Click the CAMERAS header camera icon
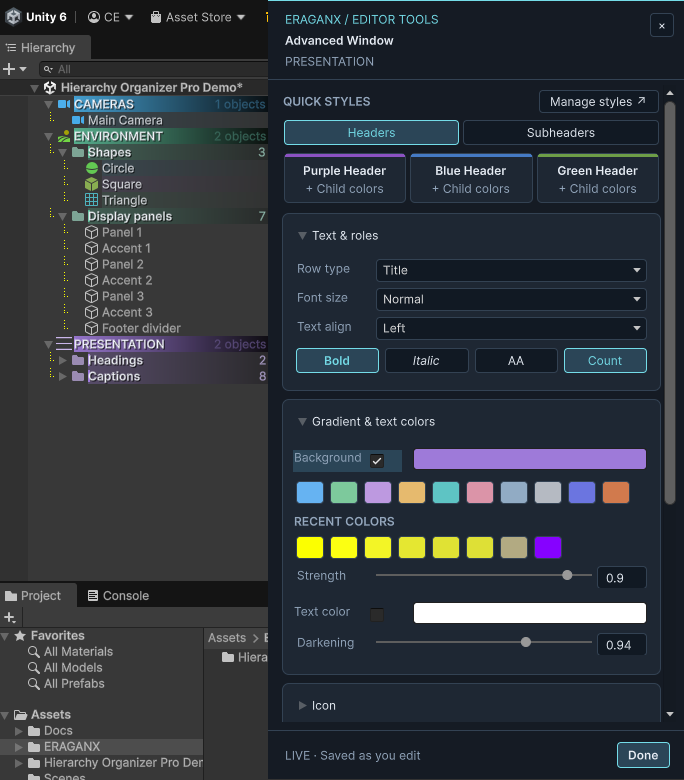The image size is (684, 780). coord(64,104)
